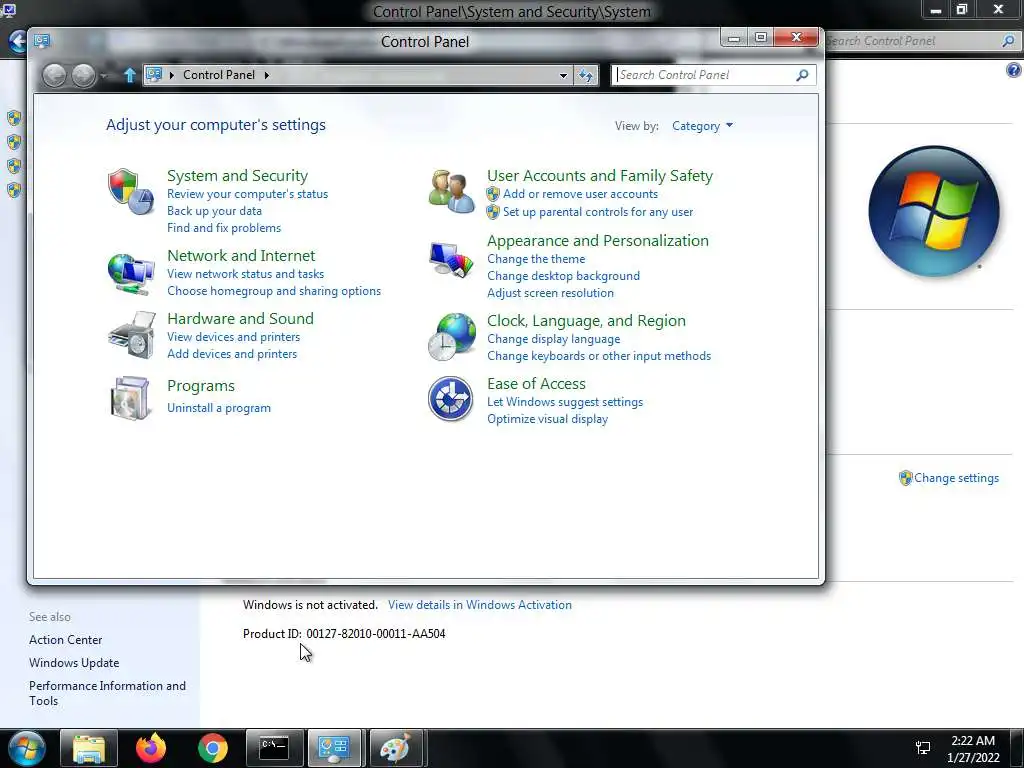Open the Programs disc box icon
Viewport: 1024px width, 768px height.
131,398
